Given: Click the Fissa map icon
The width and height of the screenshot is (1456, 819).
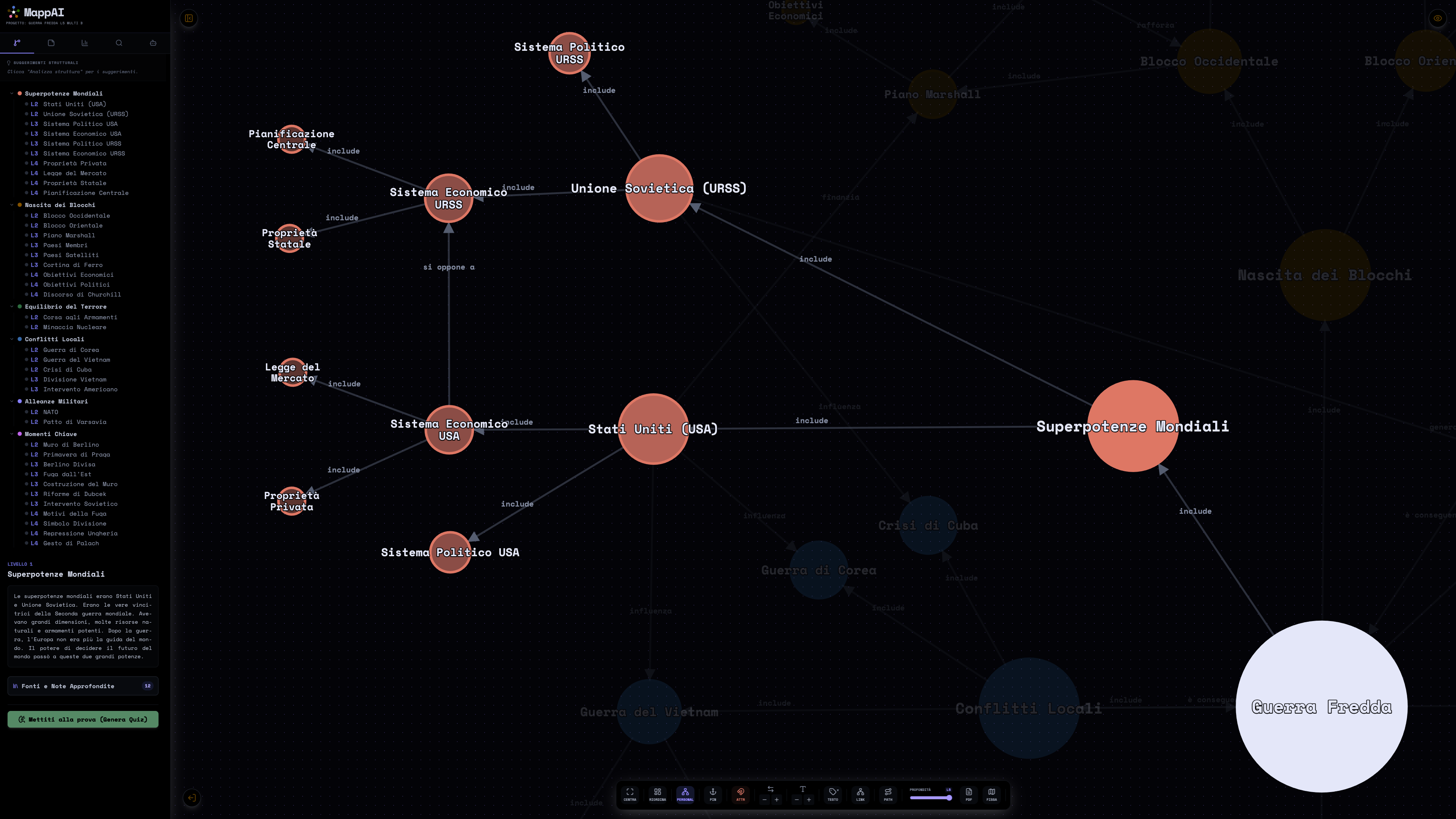Looking at the screenshot, I should point(992,794).
